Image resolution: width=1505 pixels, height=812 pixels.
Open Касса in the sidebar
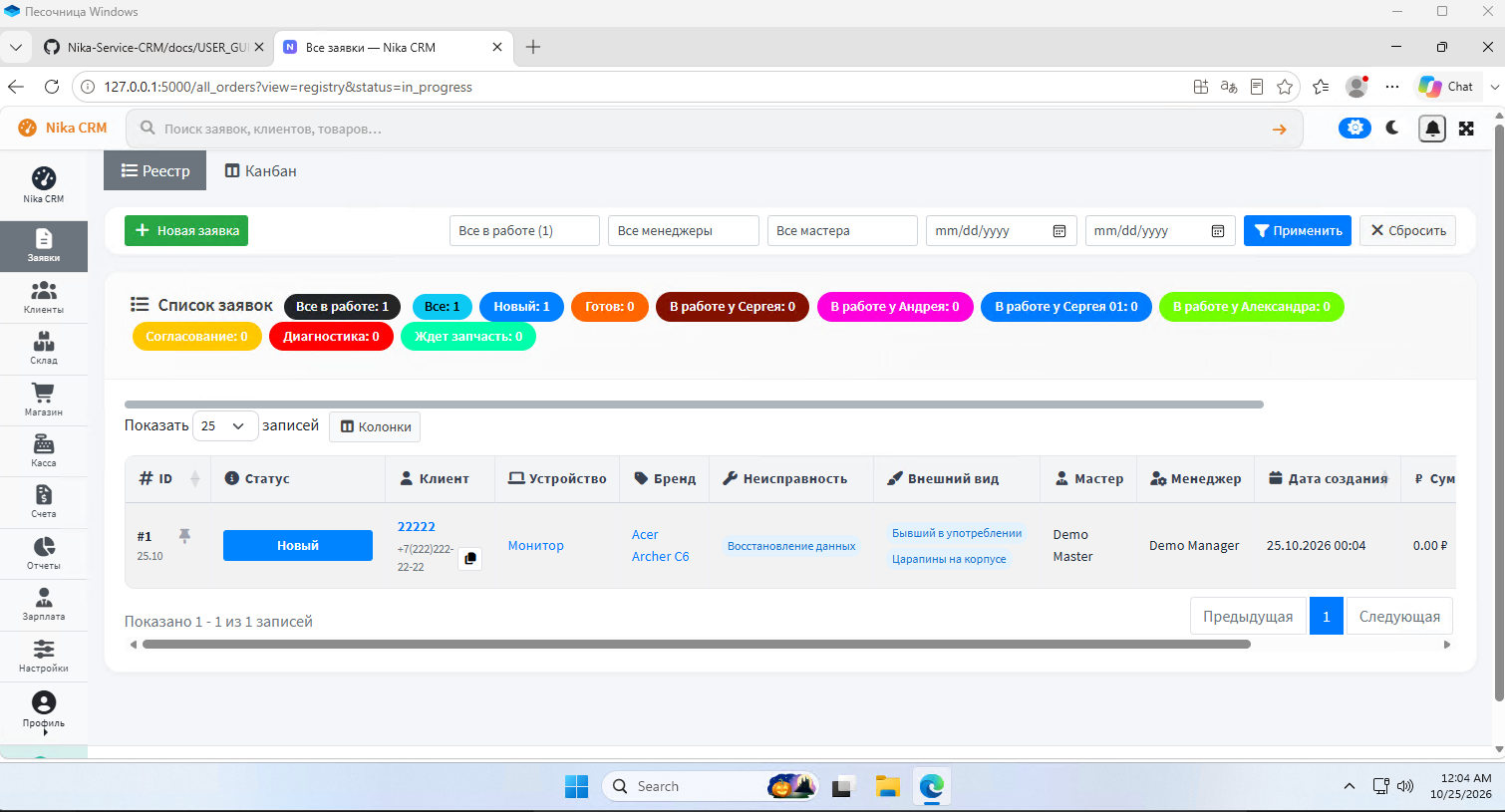coord(44,451)
